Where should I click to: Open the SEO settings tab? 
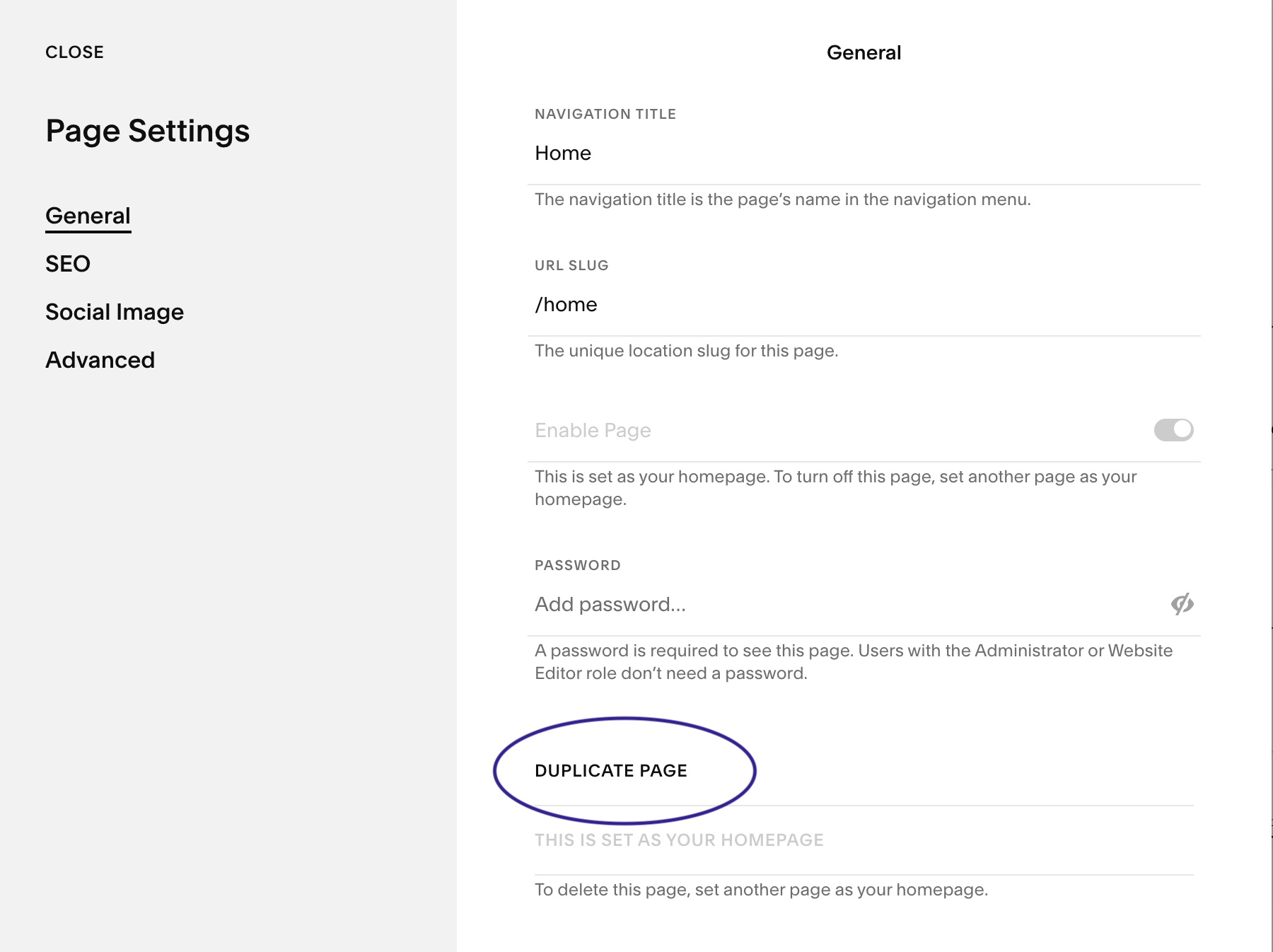click(x=68, y=264)
